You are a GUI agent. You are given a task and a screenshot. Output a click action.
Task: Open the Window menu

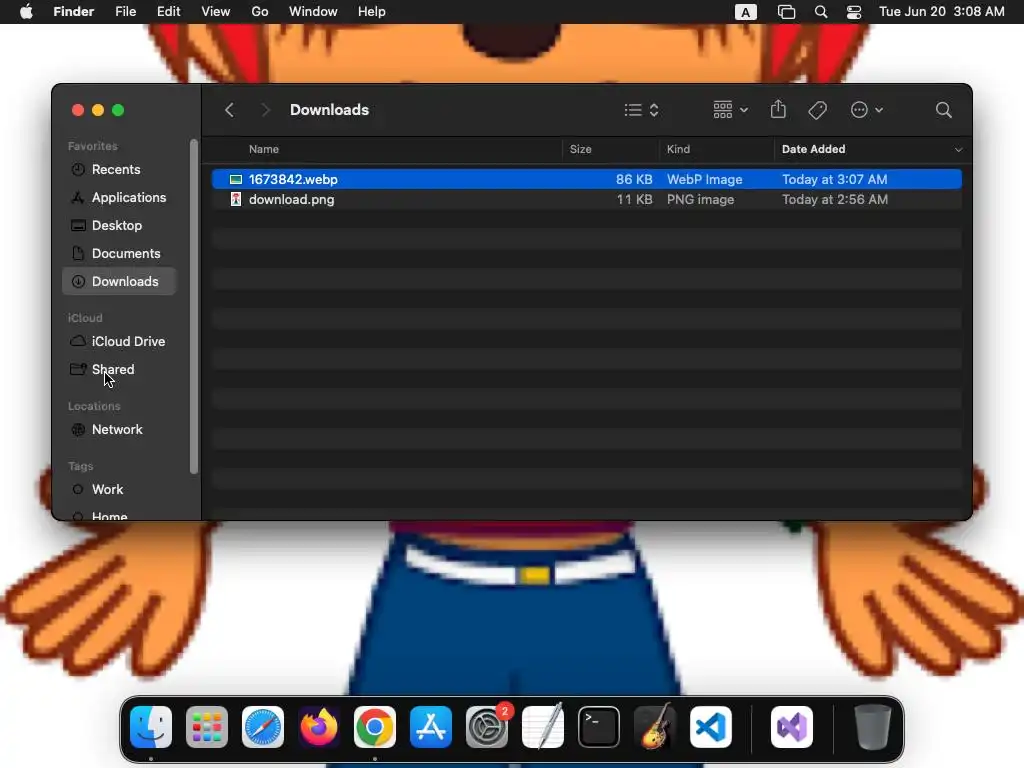pos(313,12)
